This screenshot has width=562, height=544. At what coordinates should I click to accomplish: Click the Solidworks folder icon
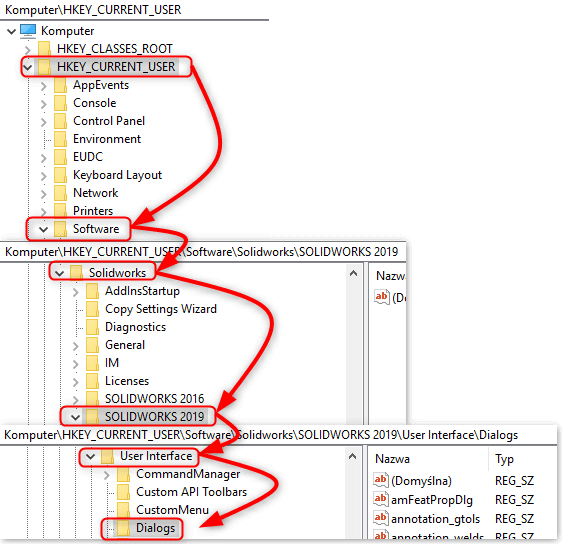tap(76, 273)
